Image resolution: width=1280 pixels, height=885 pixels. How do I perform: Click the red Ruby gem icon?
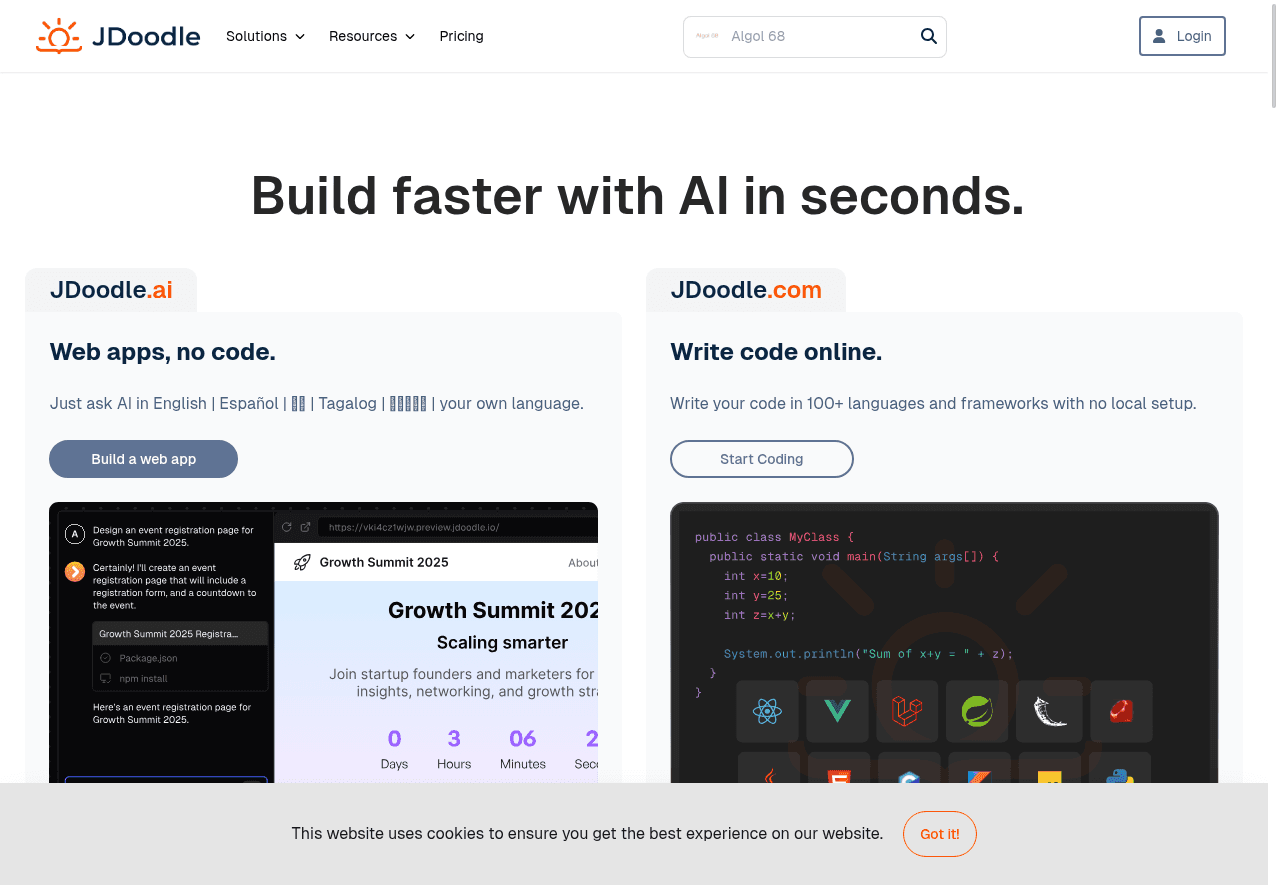click(x=1121, y=711)
